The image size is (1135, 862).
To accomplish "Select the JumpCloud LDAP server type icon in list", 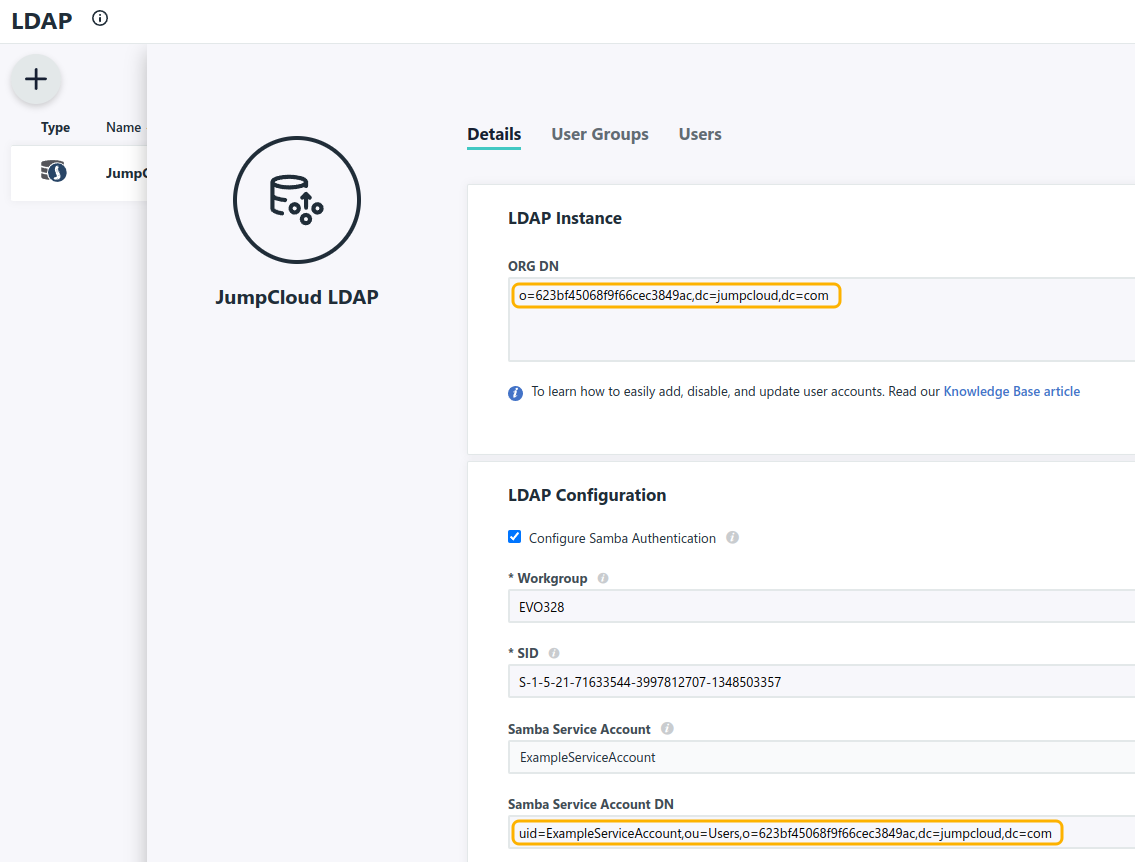I will click(x=54, y=172).
